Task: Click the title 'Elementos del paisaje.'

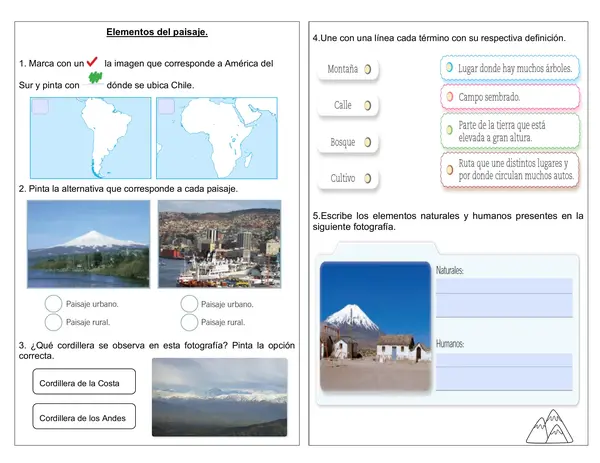Action: pos(157,32)
